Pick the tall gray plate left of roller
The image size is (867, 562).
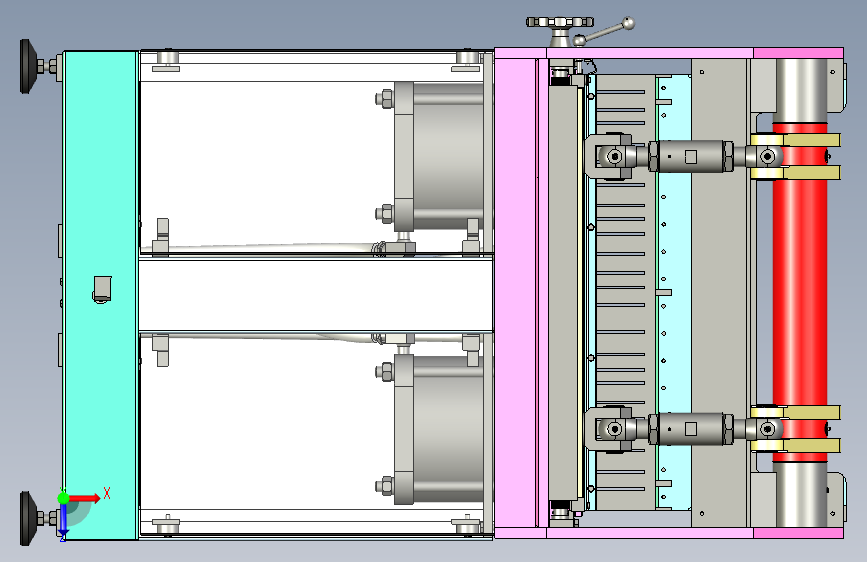pyautogui.click(x=719, y=293)
